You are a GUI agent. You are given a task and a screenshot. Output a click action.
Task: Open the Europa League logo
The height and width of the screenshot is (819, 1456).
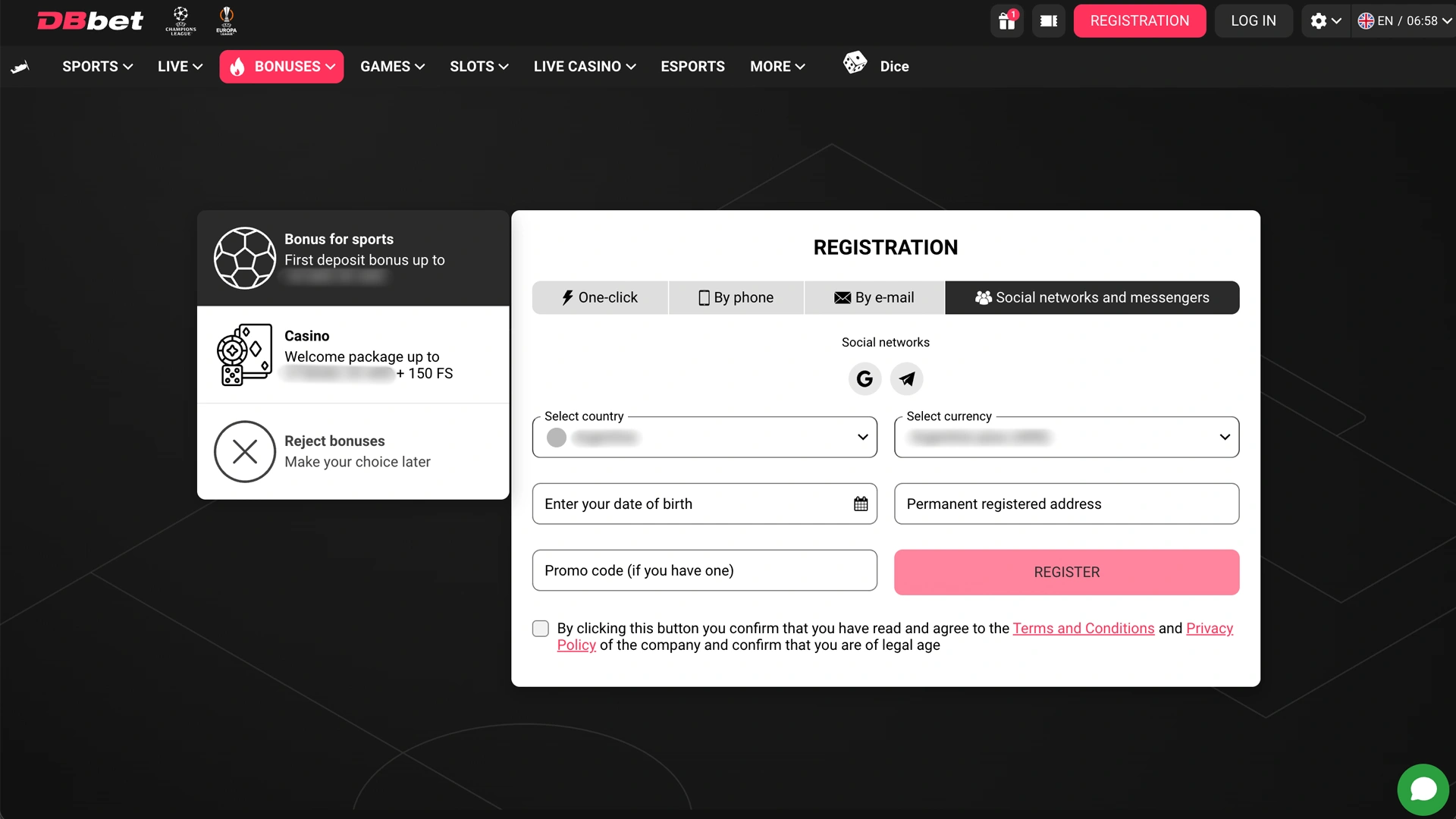click(227, 20)
